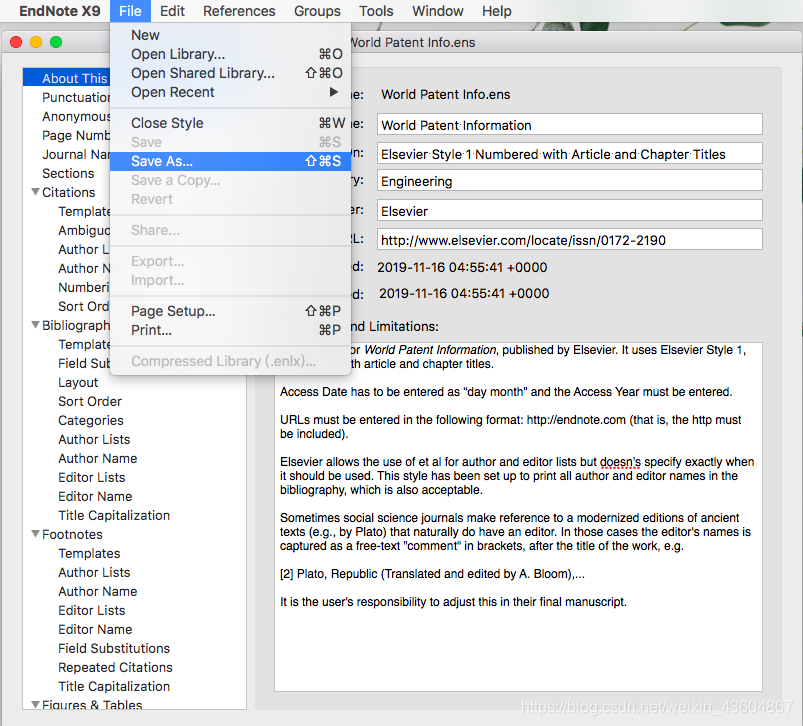Open the Help menu

coord(496,11)
